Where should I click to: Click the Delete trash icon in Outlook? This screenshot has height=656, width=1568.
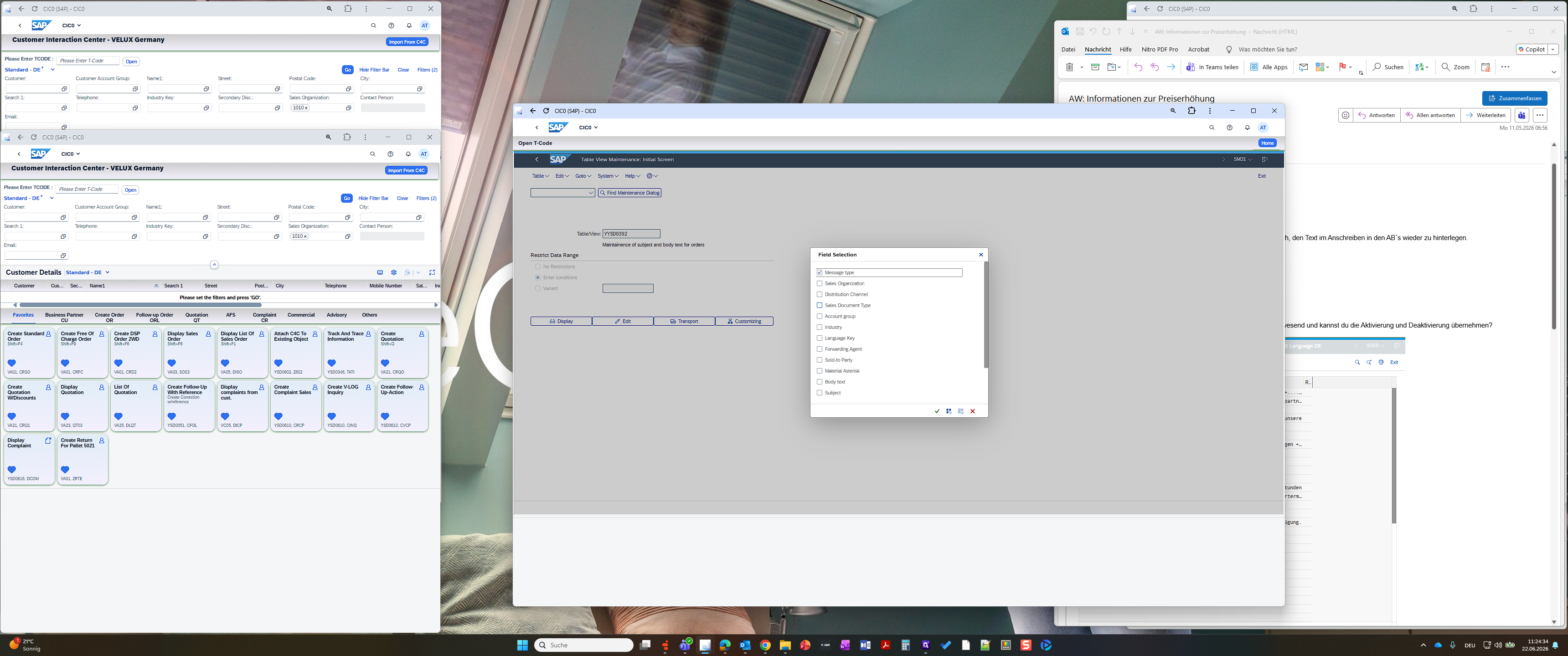(1069, 67)
